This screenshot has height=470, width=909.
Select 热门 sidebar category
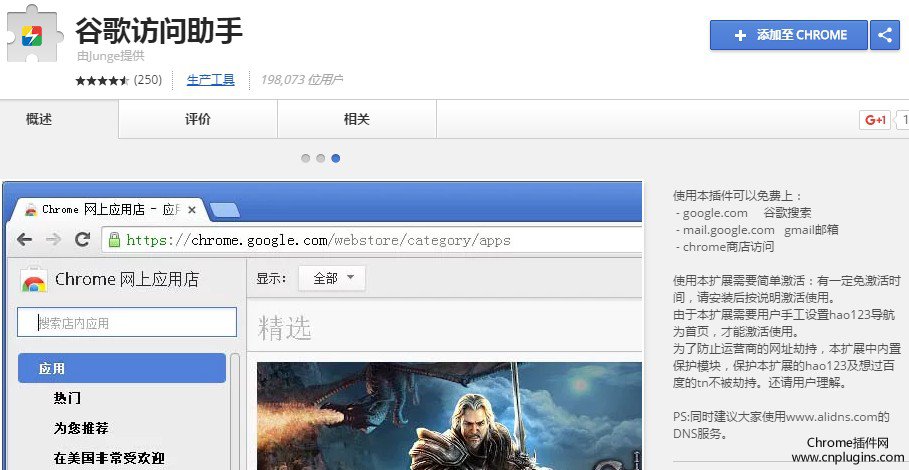67,398
